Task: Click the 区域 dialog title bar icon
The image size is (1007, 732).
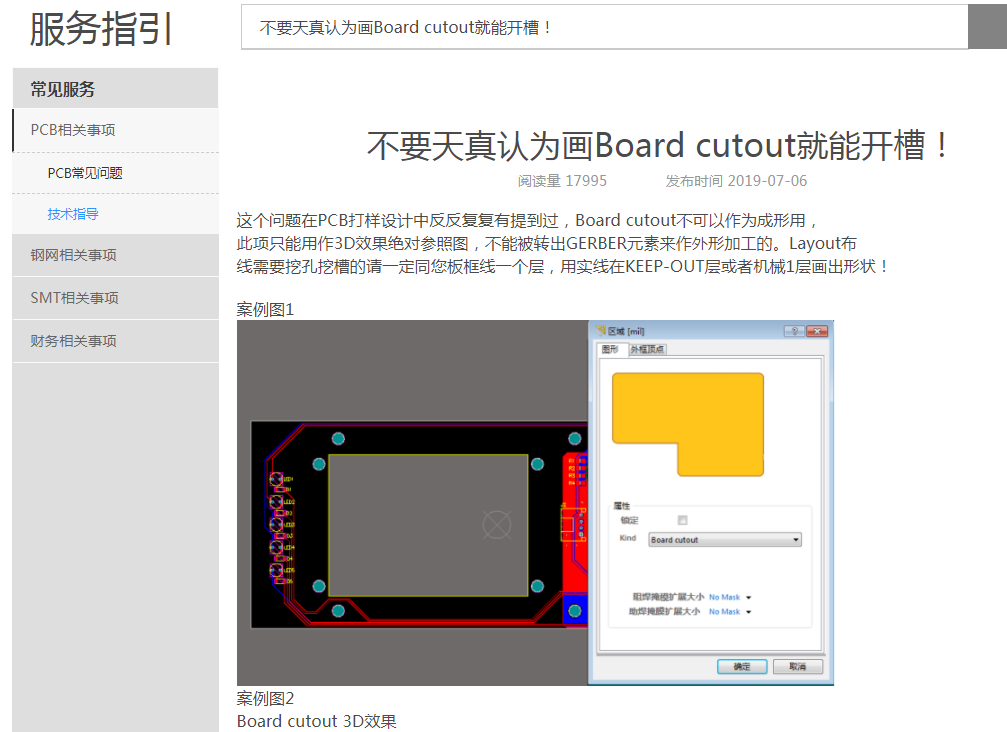Action: click(x=601, y=331)
